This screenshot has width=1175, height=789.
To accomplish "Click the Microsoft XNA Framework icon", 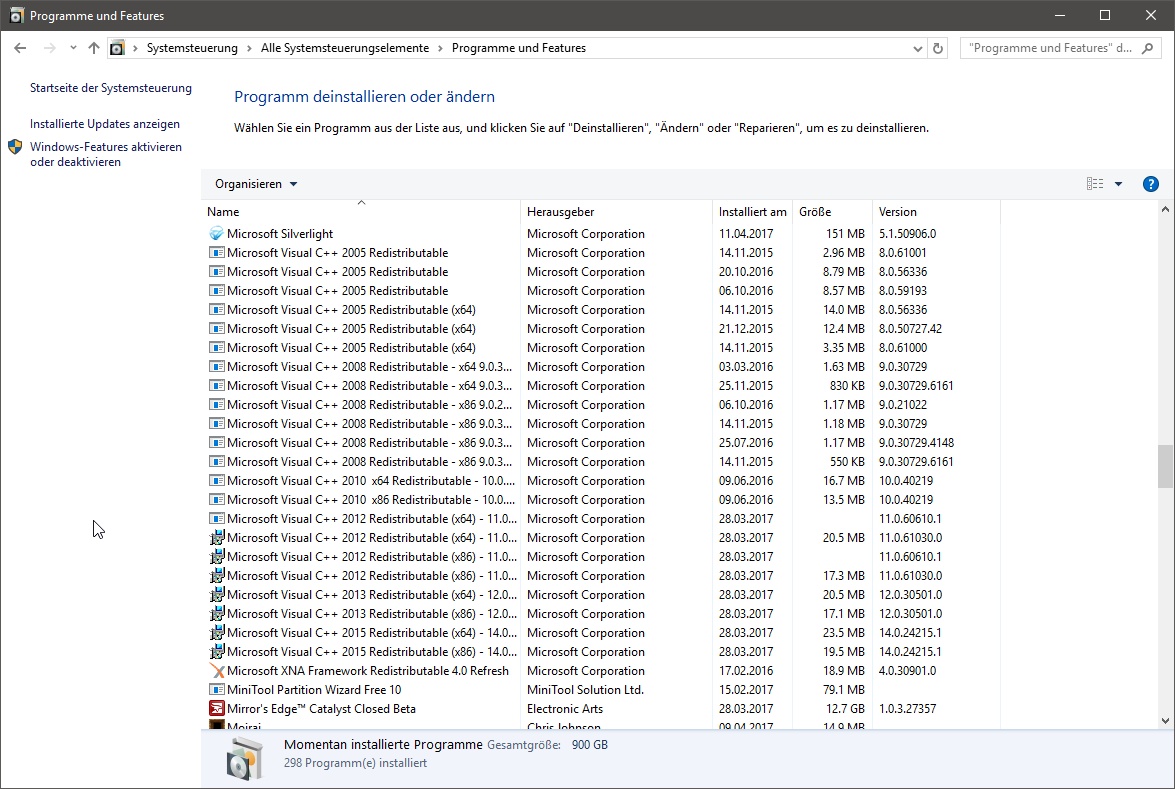I will (x=217, y=671).
